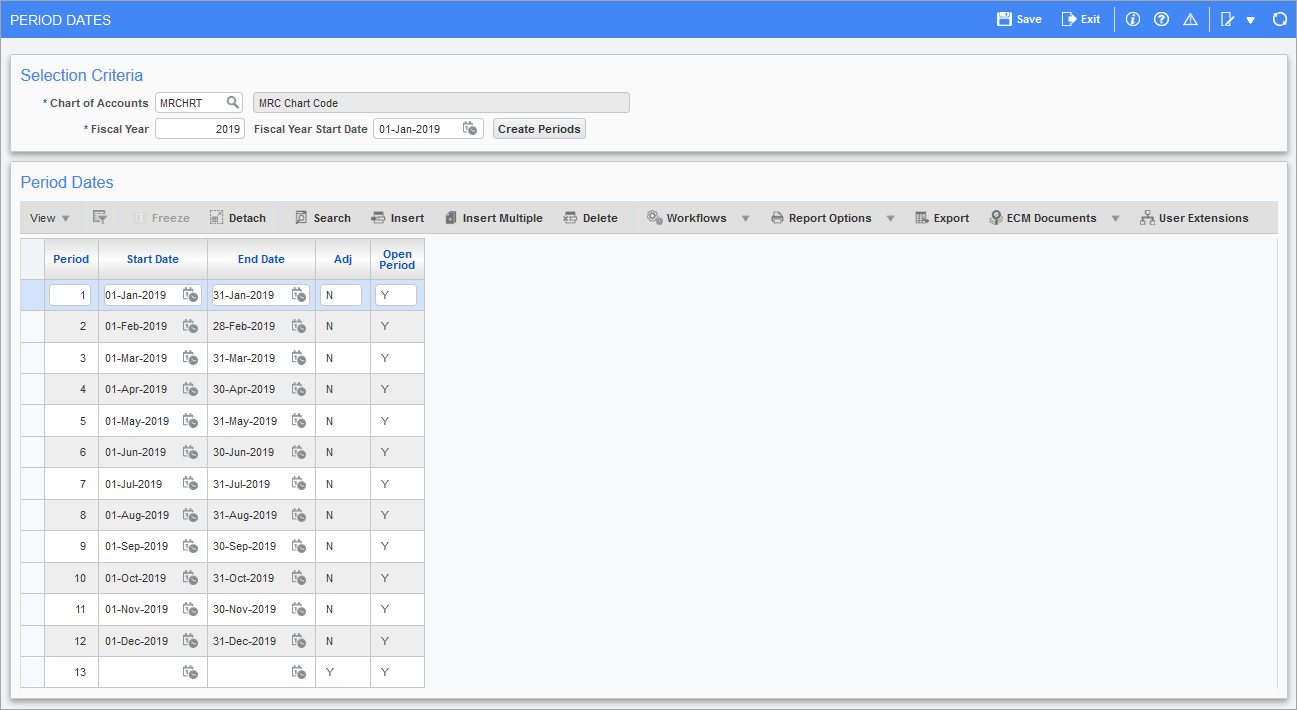The width and height of the screenshot is (1297, 710).
Task: Open calendar for 01-Sep-2019 start date
Action: click(190, 546)
